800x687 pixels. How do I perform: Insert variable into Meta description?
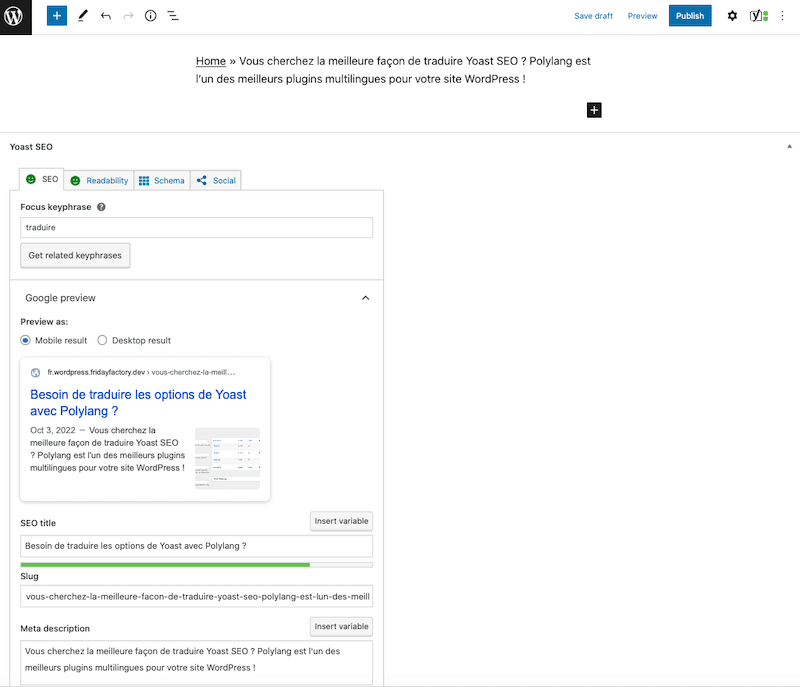click(341, 627)
